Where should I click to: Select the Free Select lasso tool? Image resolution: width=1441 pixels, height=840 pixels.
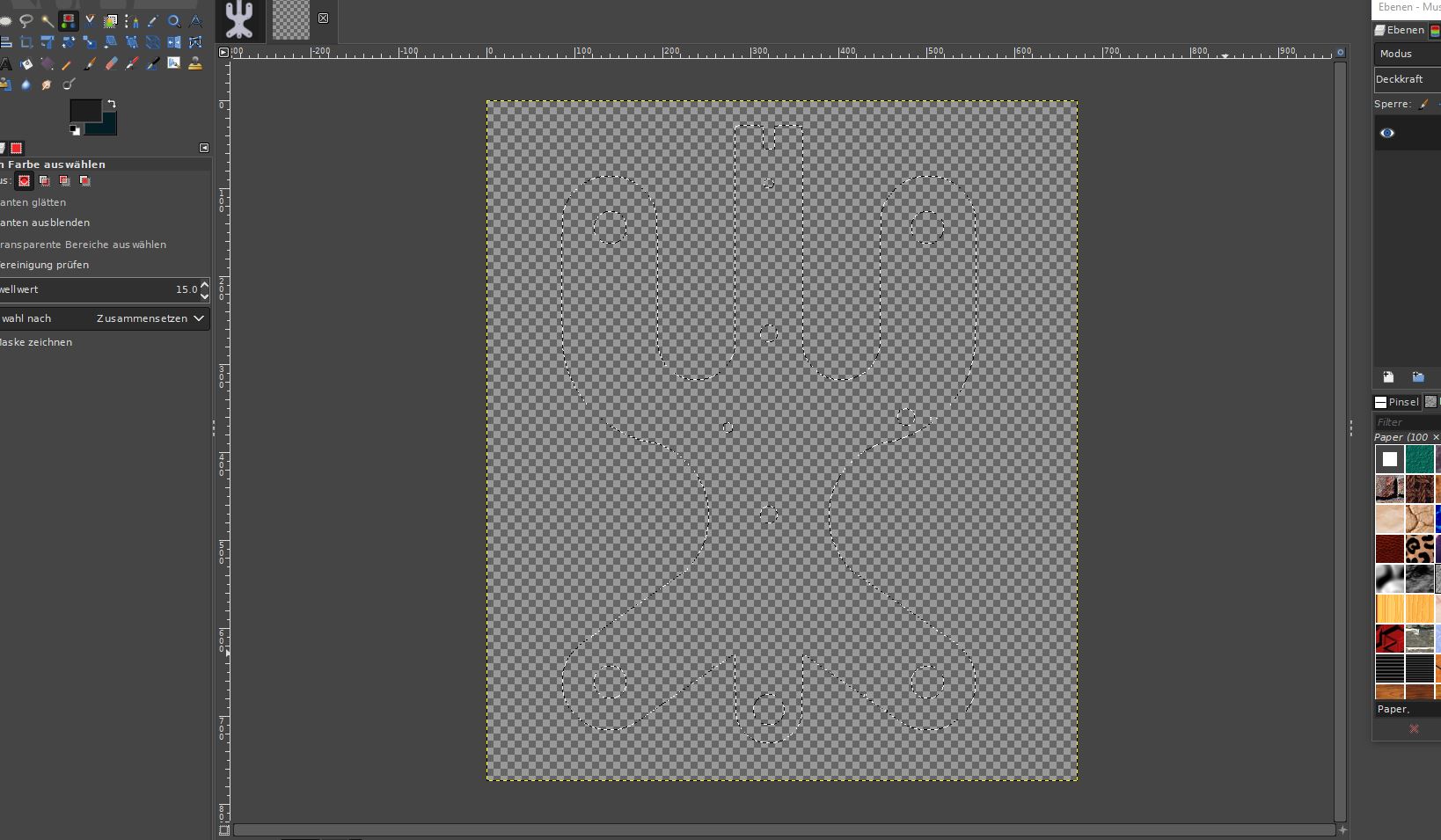click(26, 20)
